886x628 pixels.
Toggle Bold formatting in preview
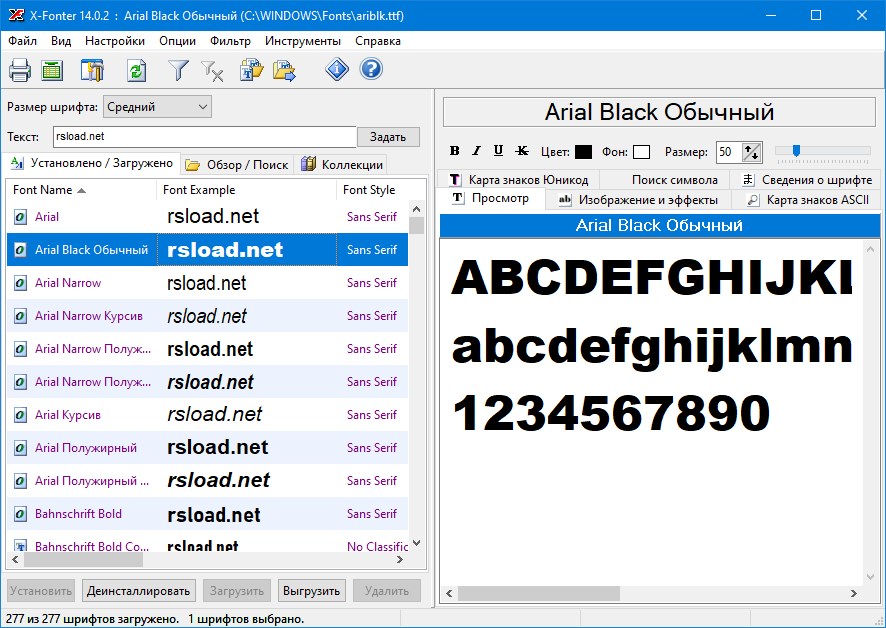[x=454, y=151]
